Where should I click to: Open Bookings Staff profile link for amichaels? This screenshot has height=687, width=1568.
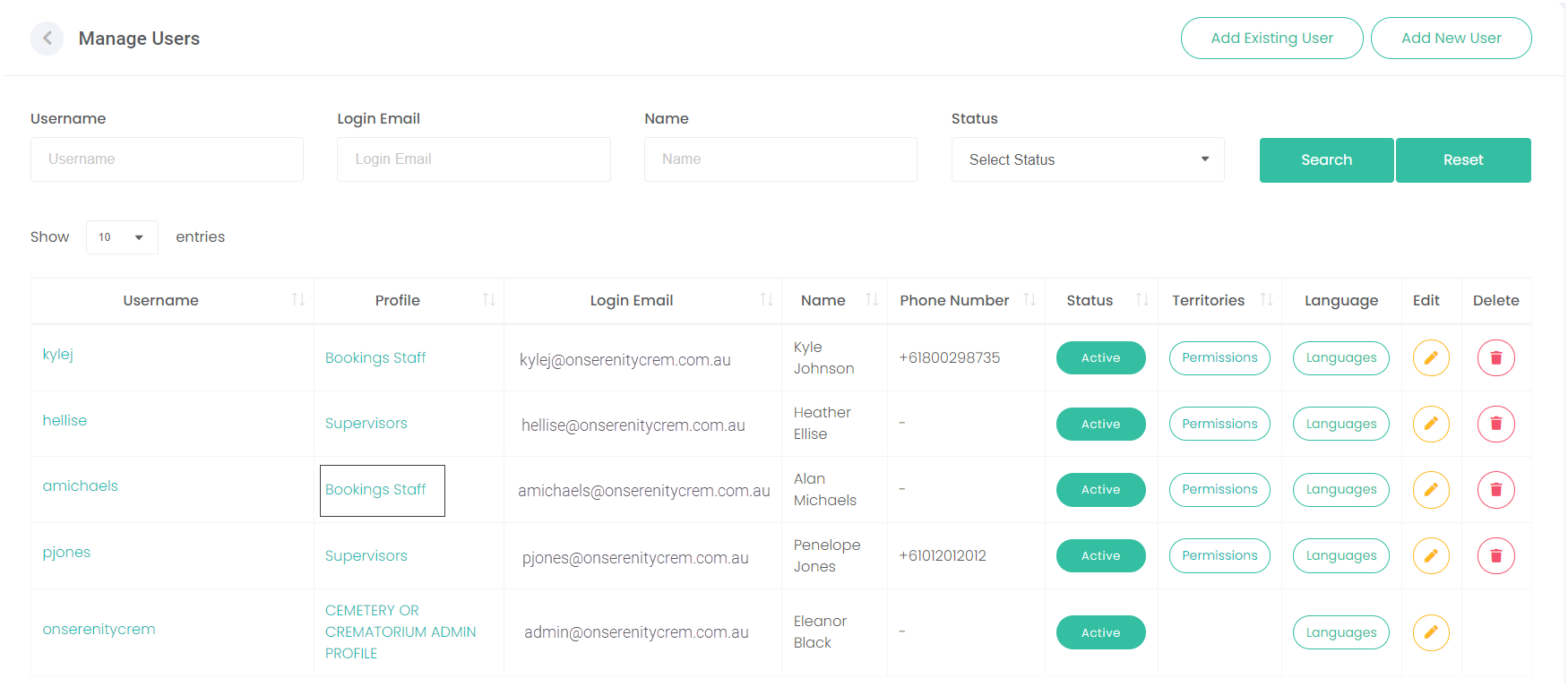[375, 490]
